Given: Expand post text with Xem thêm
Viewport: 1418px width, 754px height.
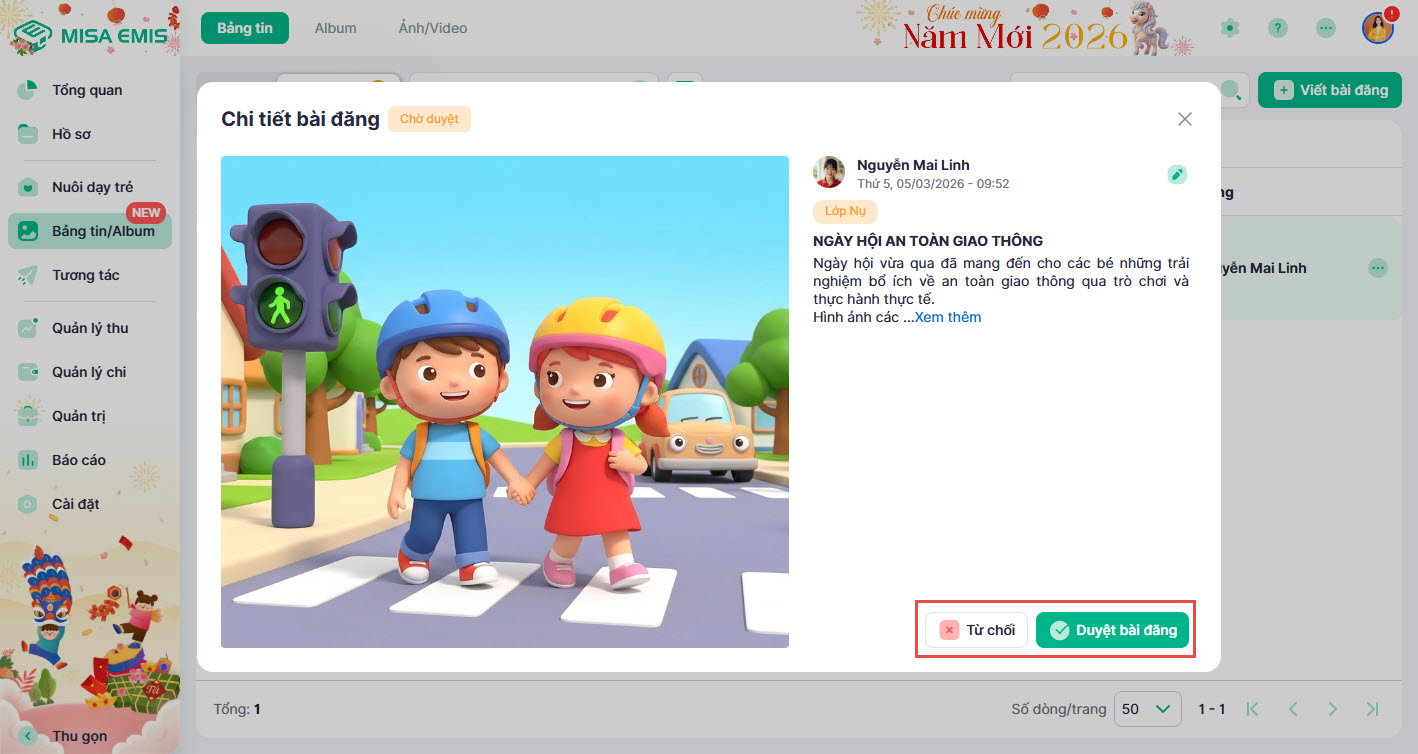Looking at the screenshot, I should [948, 317].
